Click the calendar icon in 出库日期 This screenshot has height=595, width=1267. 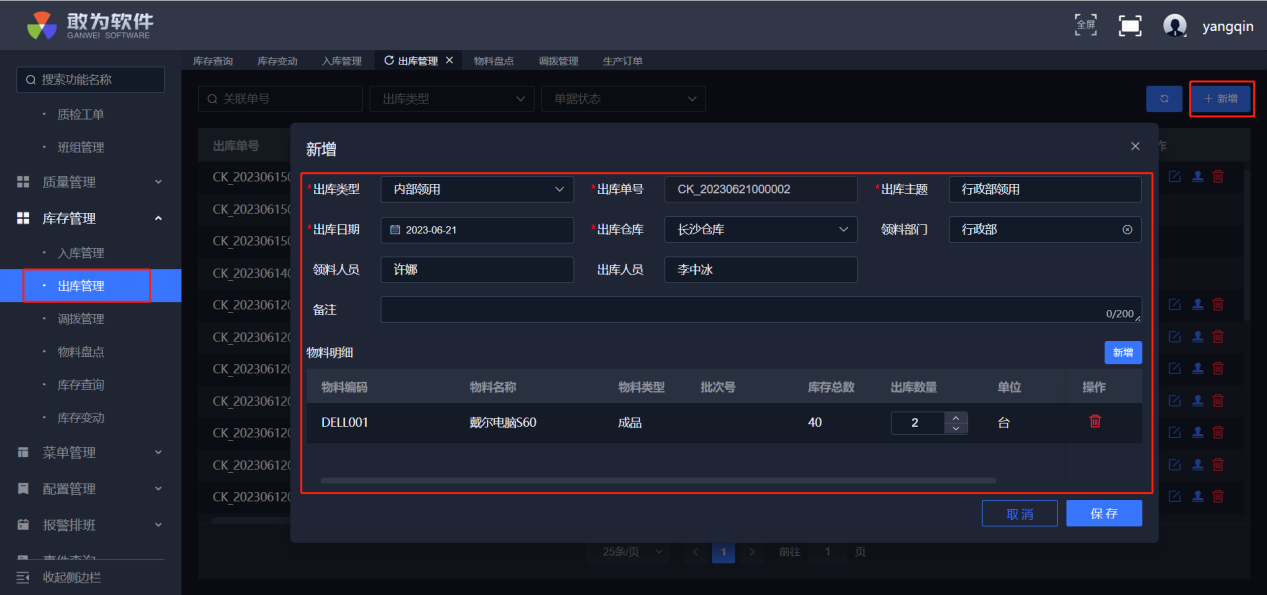(x=395, y=230)
